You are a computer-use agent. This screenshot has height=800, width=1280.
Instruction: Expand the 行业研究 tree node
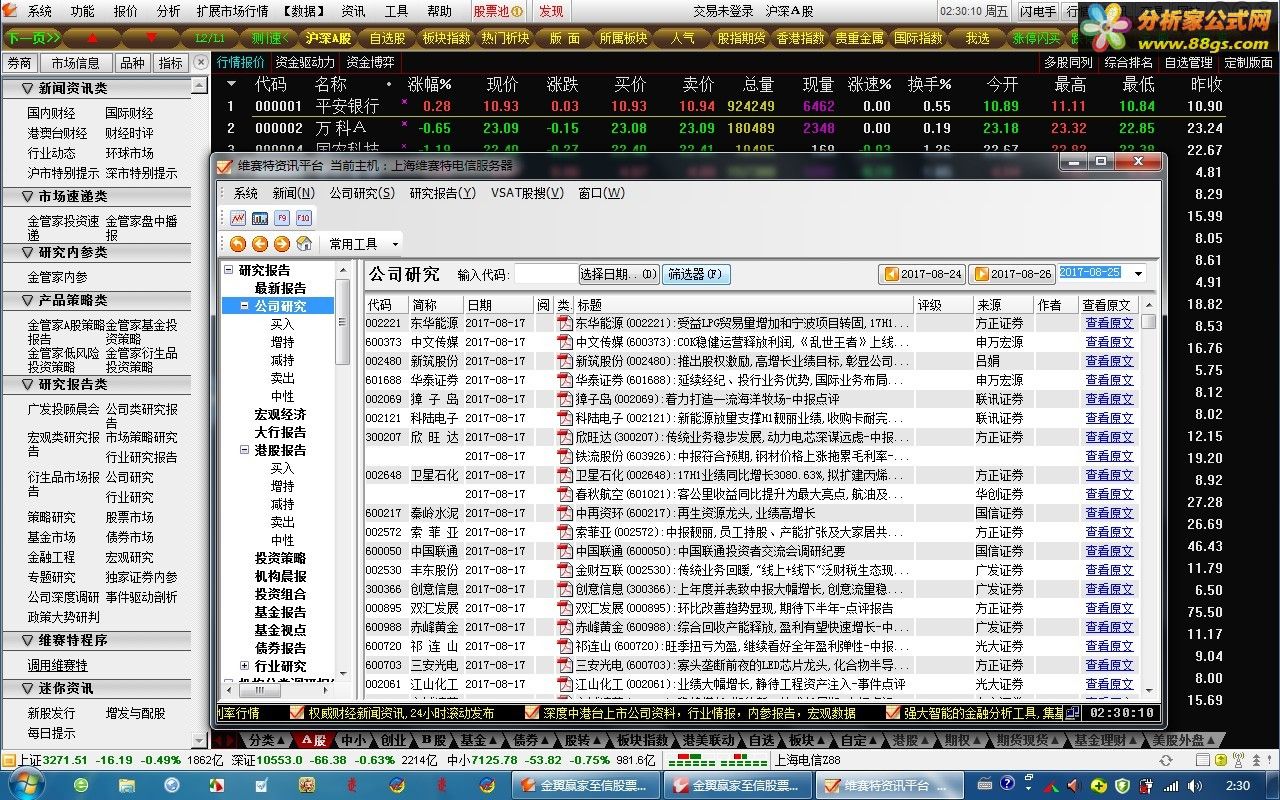coord(245,666)
